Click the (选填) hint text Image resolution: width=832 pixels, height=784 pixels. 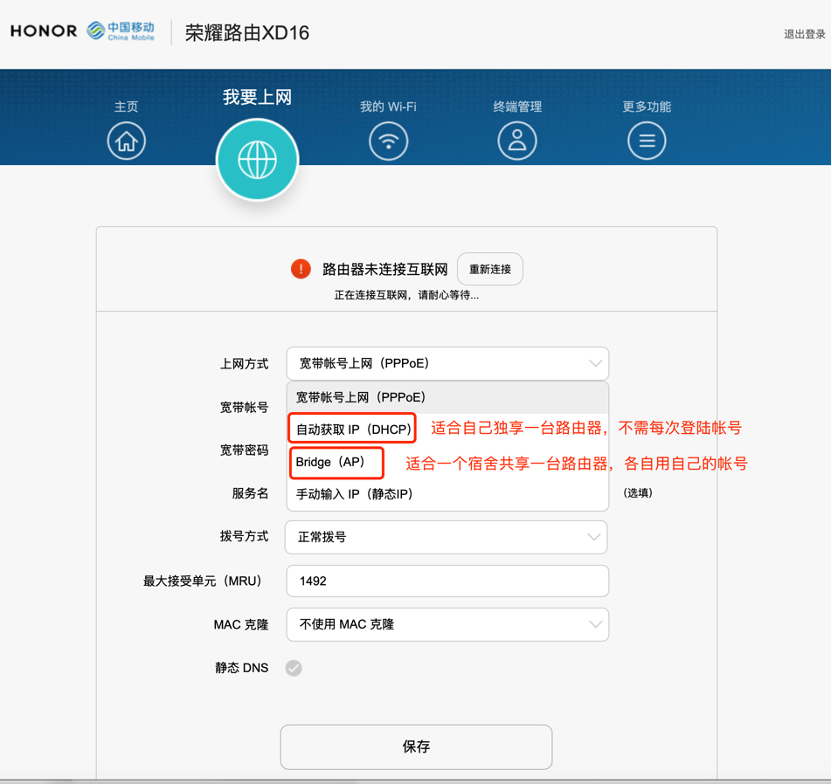[x=638, y=493]
